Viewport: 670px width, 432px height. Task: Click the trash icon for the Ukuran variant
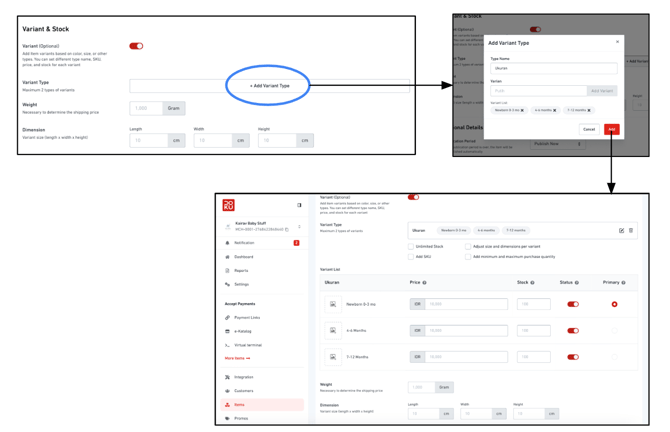631,230
